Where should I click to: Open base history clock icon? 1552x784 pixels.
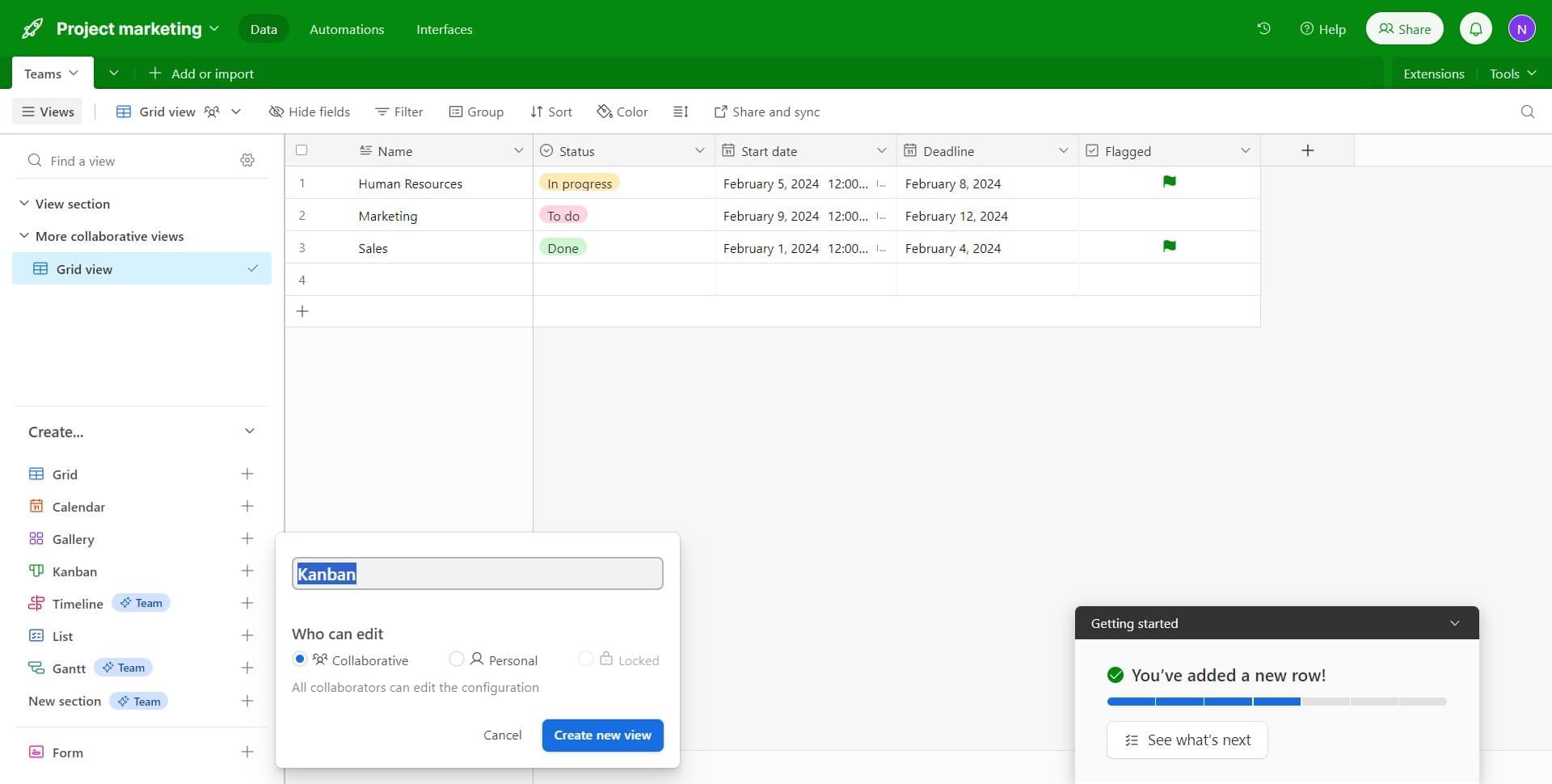pyautogui.click(x=1263, y=29)
